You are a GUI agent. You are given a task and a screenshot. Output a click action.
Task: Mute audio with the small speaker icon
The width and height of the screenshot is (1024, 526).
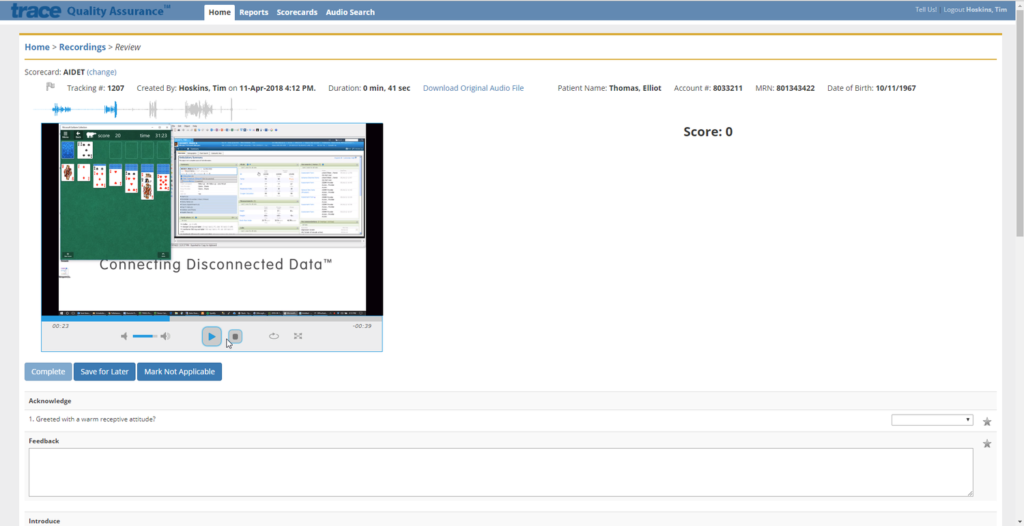pyautogui.click(x=124, y=336)
